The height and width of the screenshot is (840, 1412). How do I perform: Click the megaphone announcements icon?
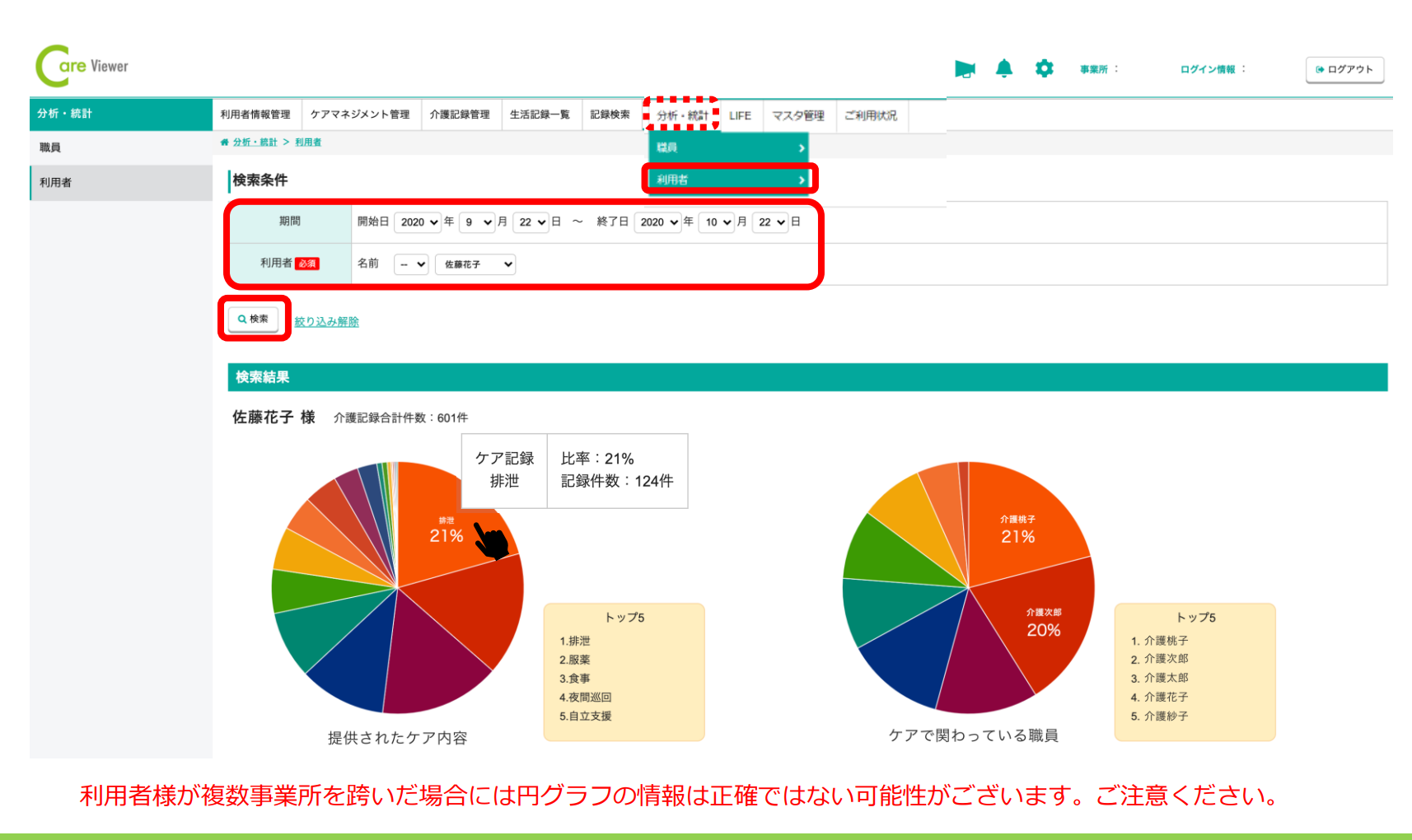(x=965, y=69)
